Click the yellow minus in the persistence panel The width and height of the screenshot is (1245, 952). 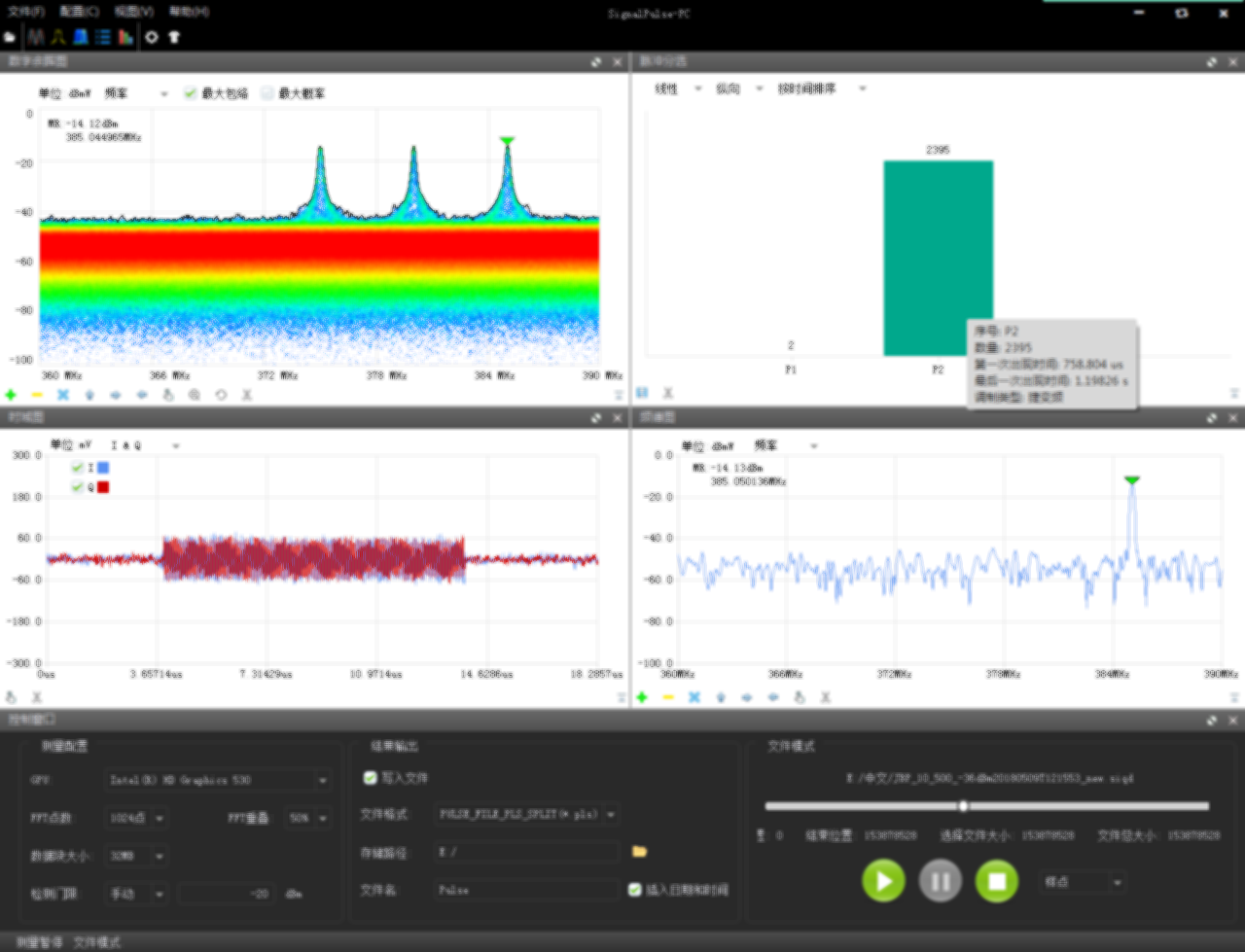(x=37, y=395)
